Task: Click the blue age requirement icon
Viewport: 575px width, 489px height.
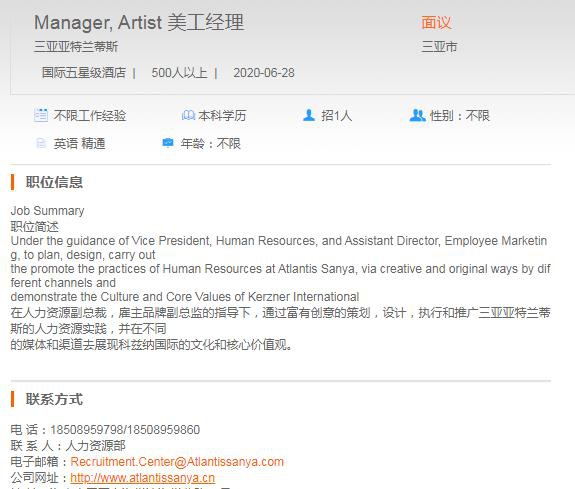Action: [x=168, y=142]
